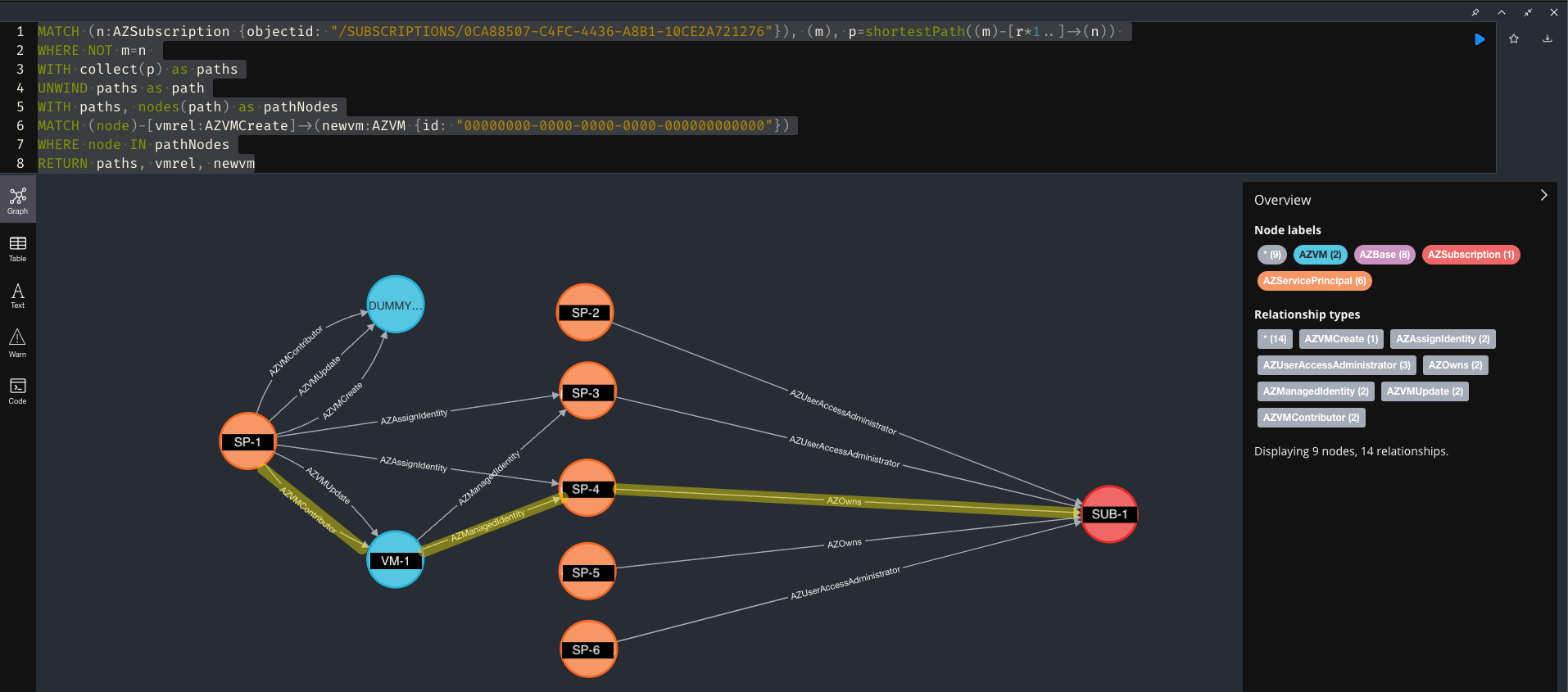Select AZVMCreate (1) relationship type

tap(1341, 339)
